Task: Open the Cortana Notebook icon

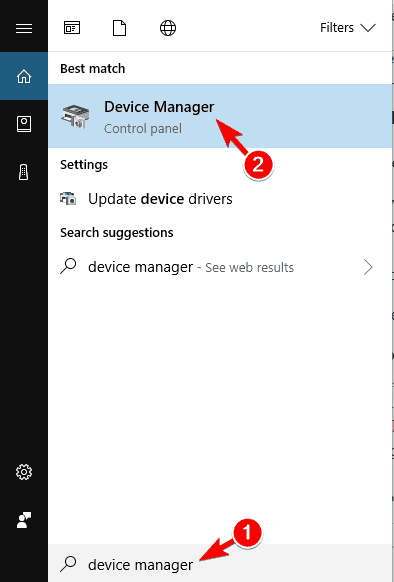Action: tap(24, 124)
